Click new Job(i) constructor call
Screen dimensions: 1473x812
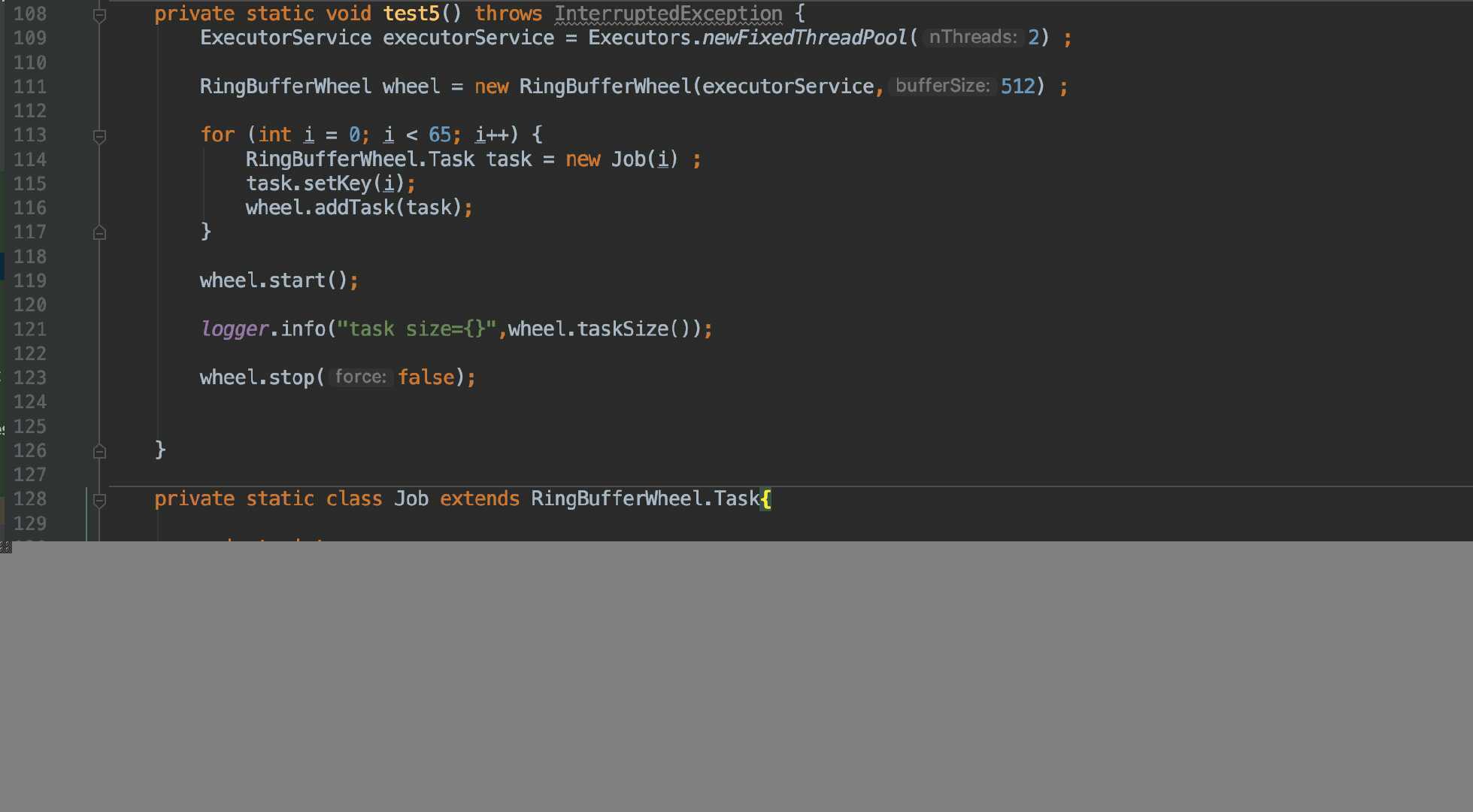click(x=622, y=159)
